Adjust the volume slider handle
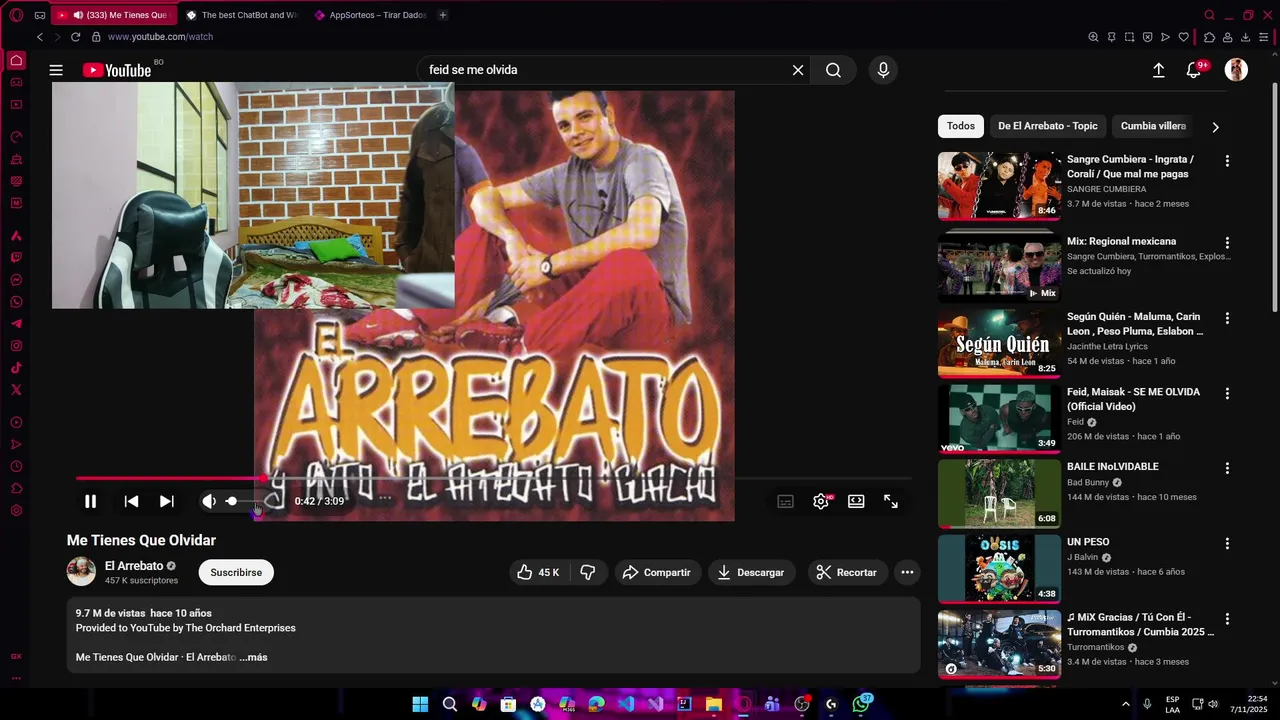The height and width of the screenshot is (720, 1280). click(x=232, y=501)
